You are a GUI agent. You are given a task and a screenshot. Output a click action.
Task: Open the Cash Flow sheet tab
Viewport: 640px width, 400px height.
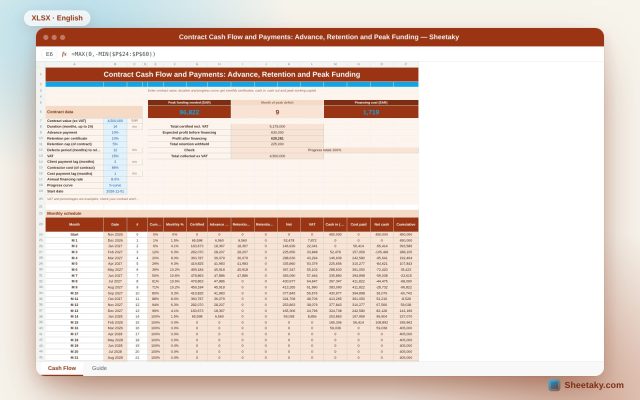[x=62, y=368]
